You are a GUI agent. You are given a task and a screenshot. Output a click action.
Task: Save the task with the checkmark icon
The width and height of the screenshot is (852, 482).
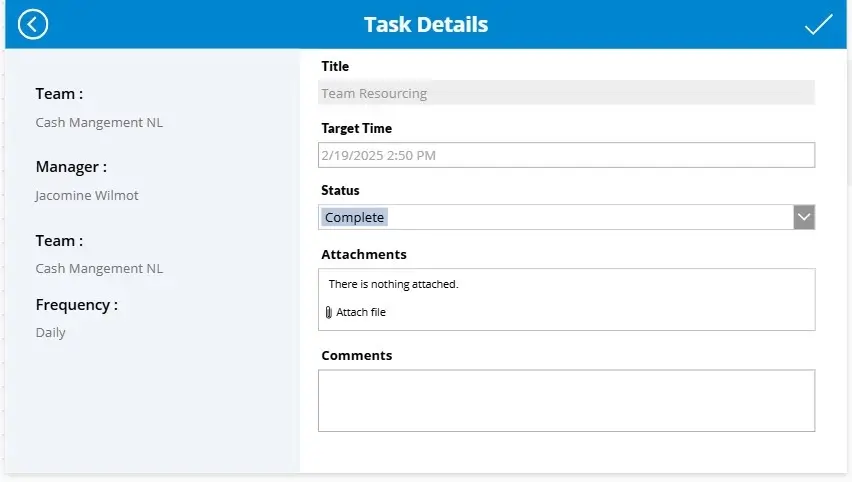tap(818, 24)
